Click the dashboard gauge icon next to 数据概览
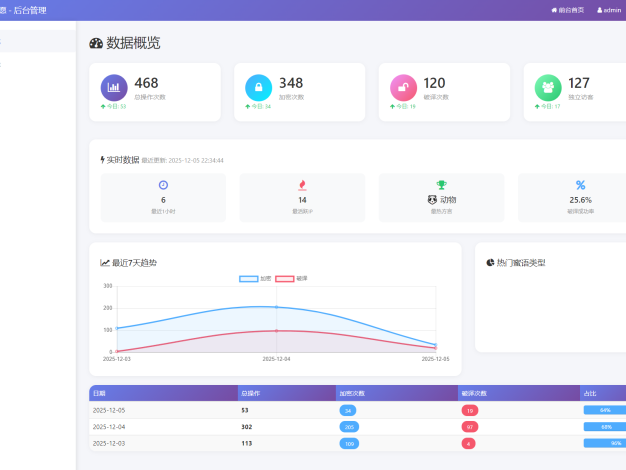 (x=96, y=43)
